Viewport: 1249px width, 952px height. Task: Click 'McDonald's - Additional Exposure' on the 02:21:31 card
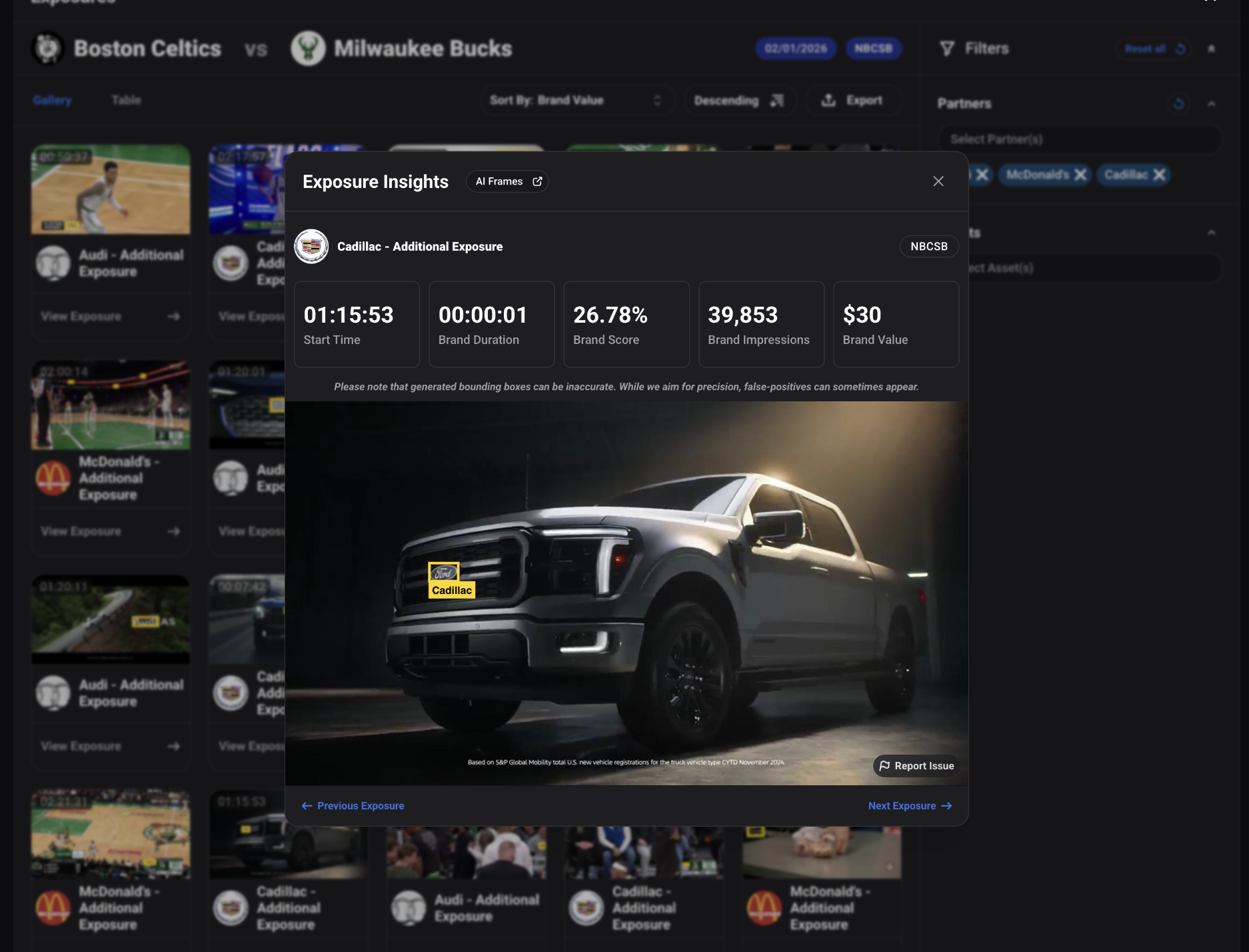coord(119,908)
